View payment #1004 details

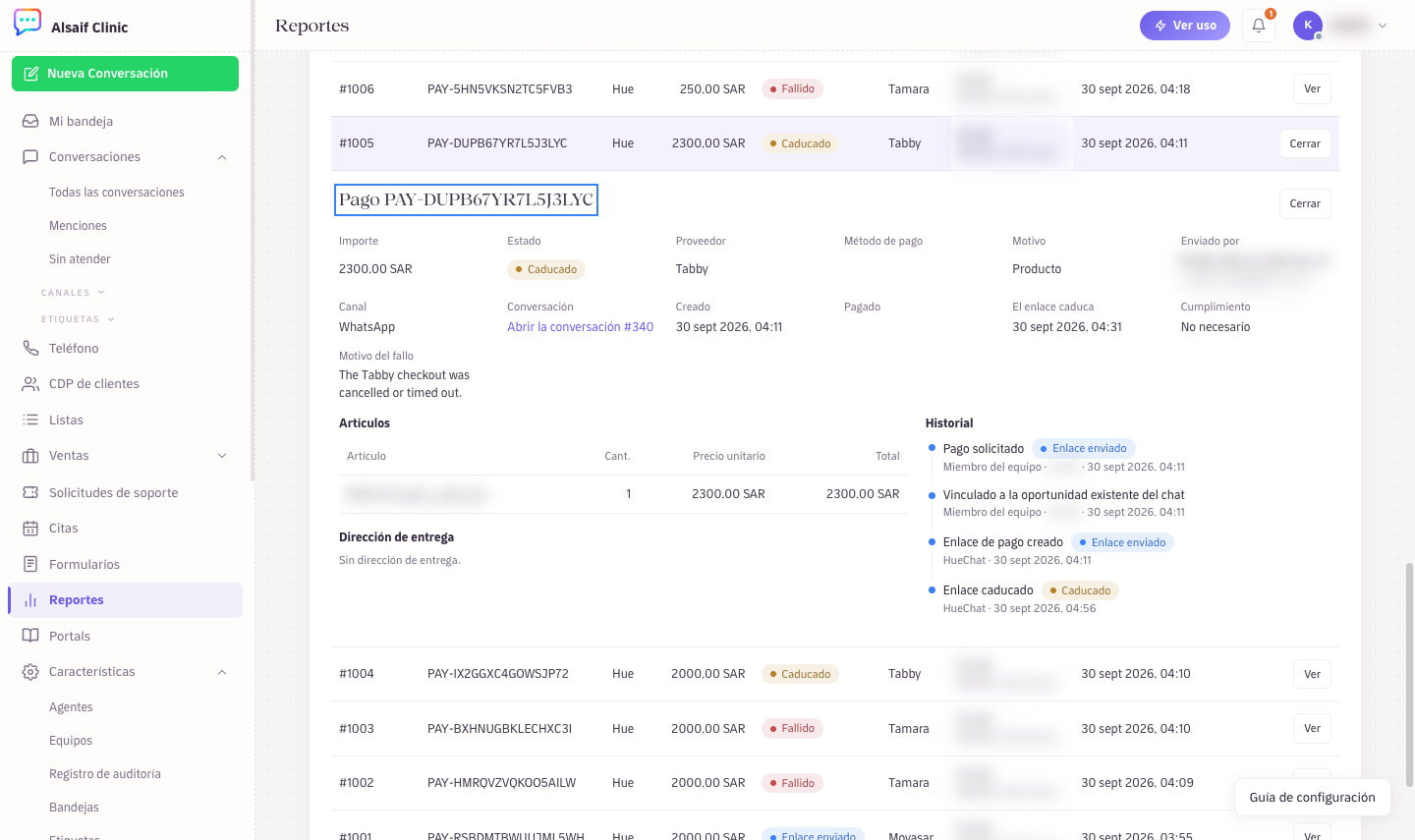click(1312, 674)
